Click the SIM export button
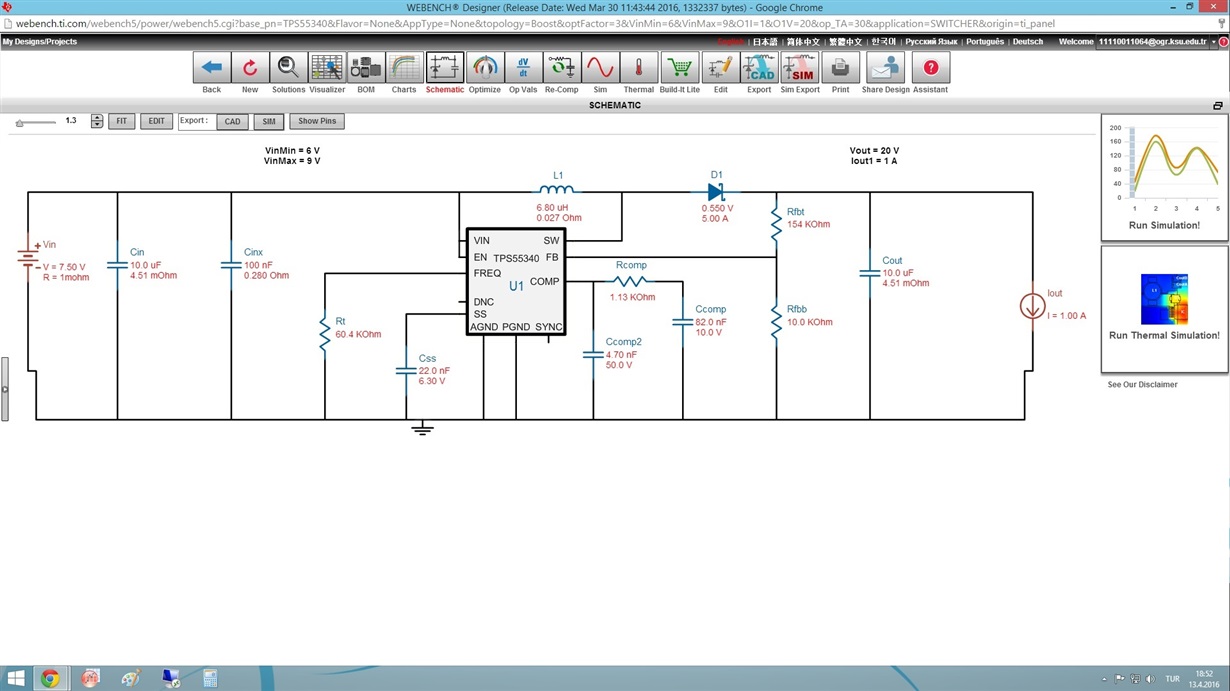 269,121
